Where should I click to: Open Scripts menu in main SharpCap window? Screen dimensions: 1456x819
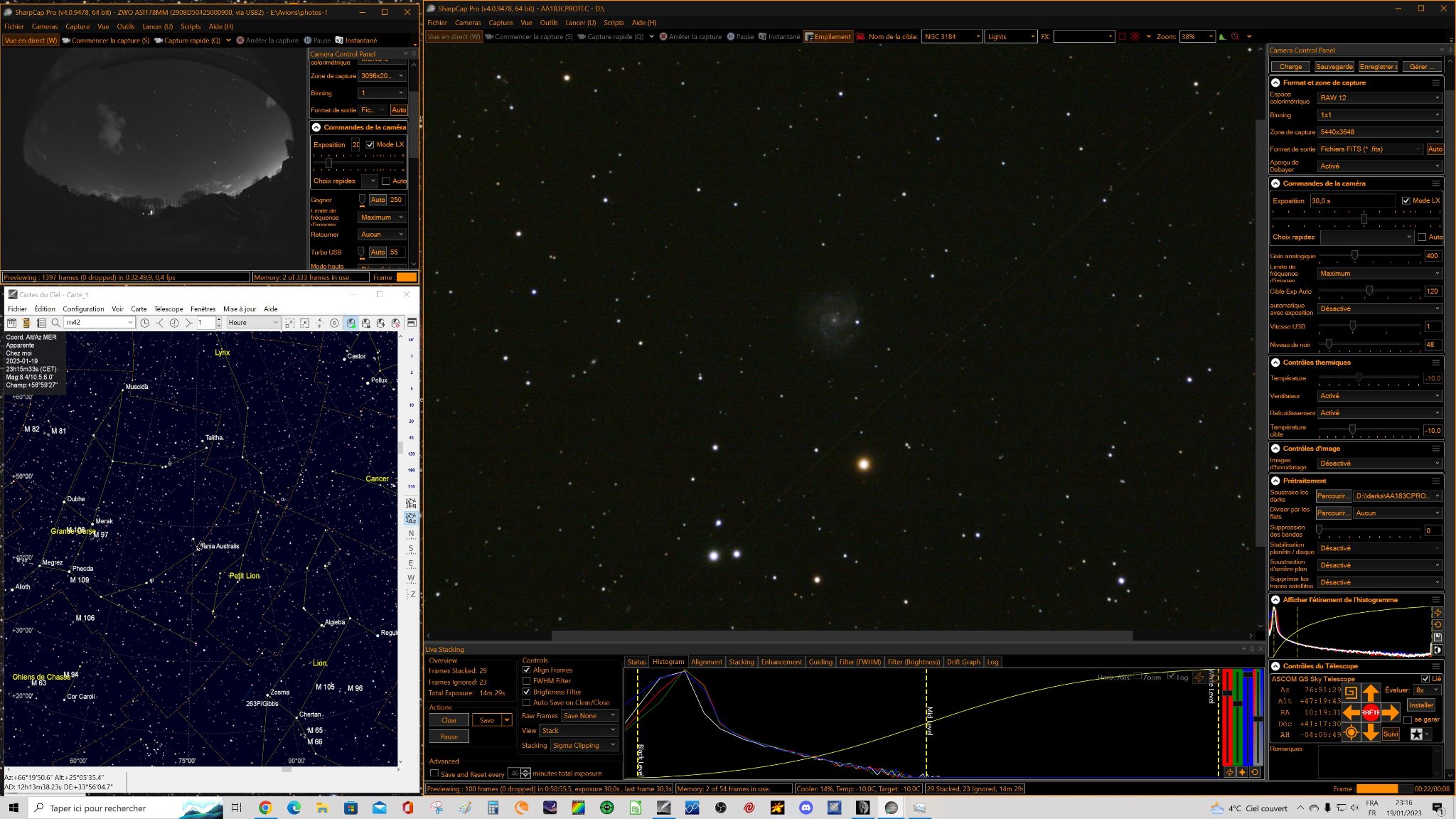pos(614,22)
